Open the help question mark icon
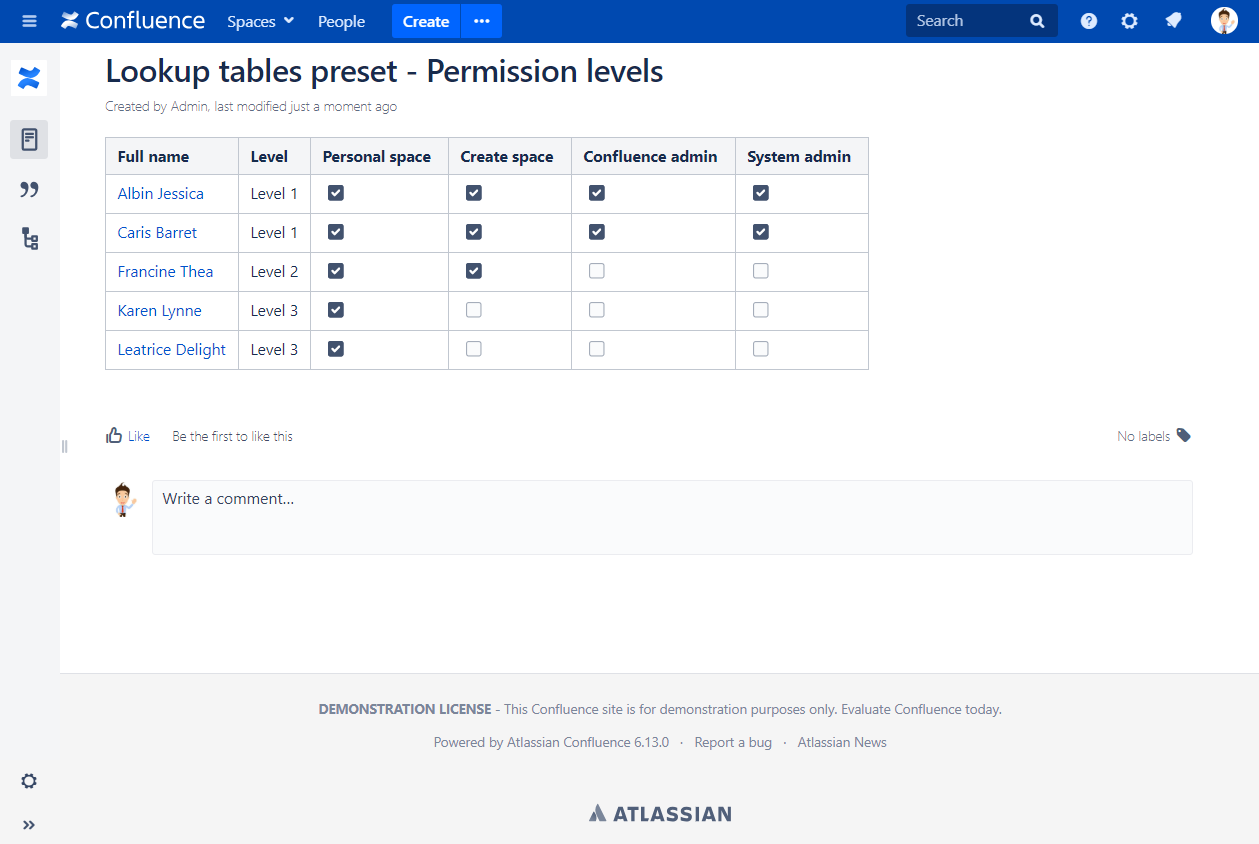Viewport: 1259px width, 844px height. (1089, 21)
